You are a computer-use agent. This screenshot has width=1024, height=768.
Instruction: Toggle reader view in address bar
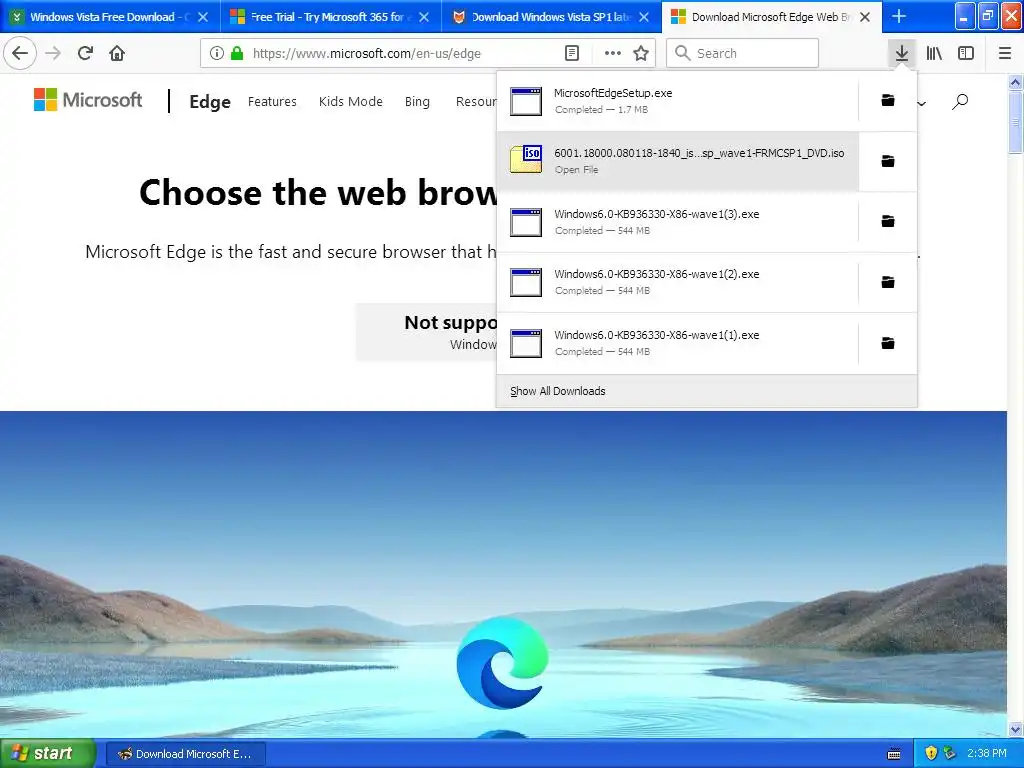[x=572, y=54]
